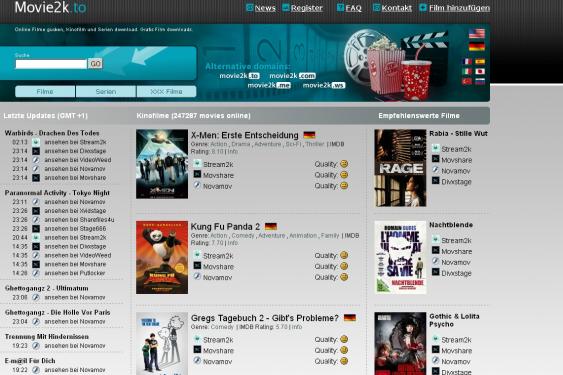The image size is (563, 375).
Task: Click the US flag language icon
Action: point(476,34)
